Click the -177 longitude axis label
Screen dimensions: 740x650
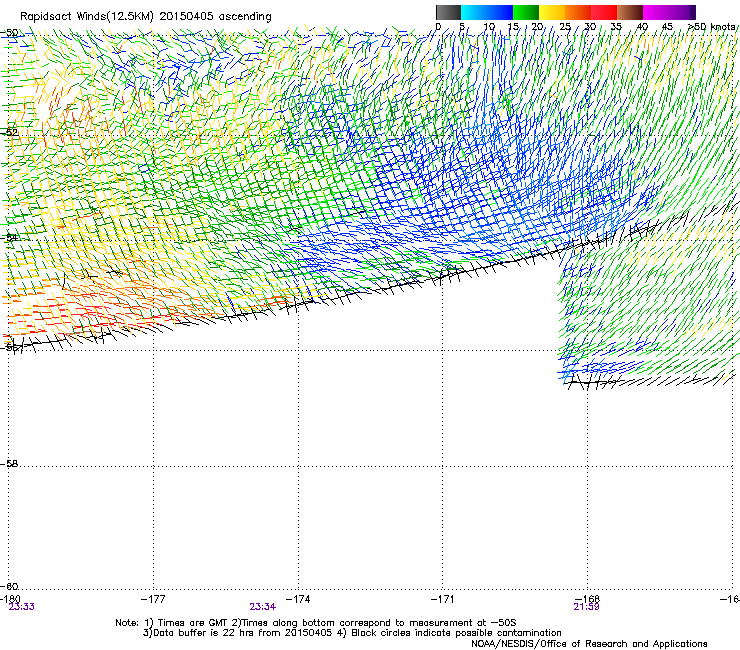click(x=153, y=599)
